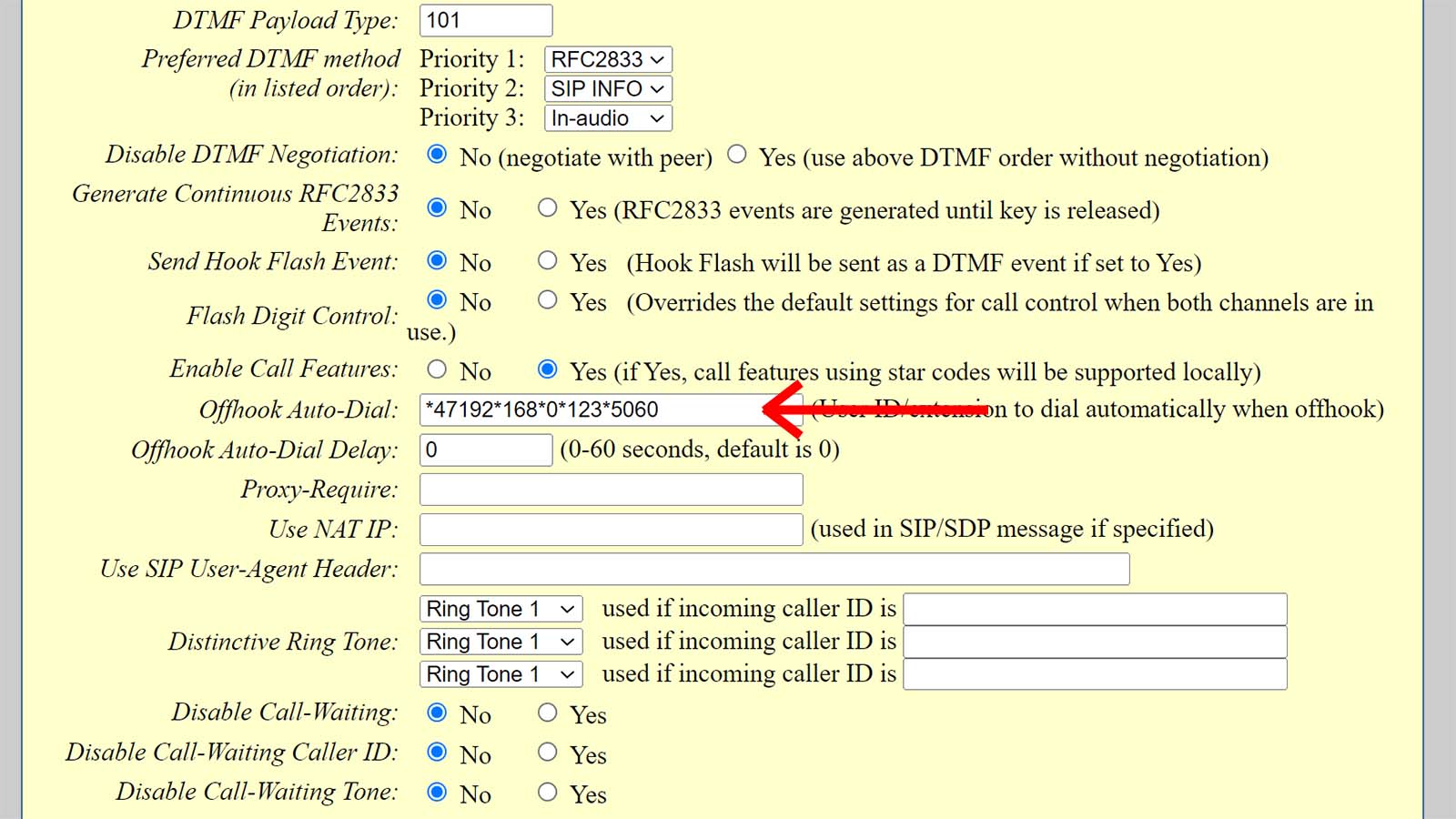Click the Use NAT IP field
Image resolution: width=1456 pixels, height=819 pixels.
click(x=611, y=530)
